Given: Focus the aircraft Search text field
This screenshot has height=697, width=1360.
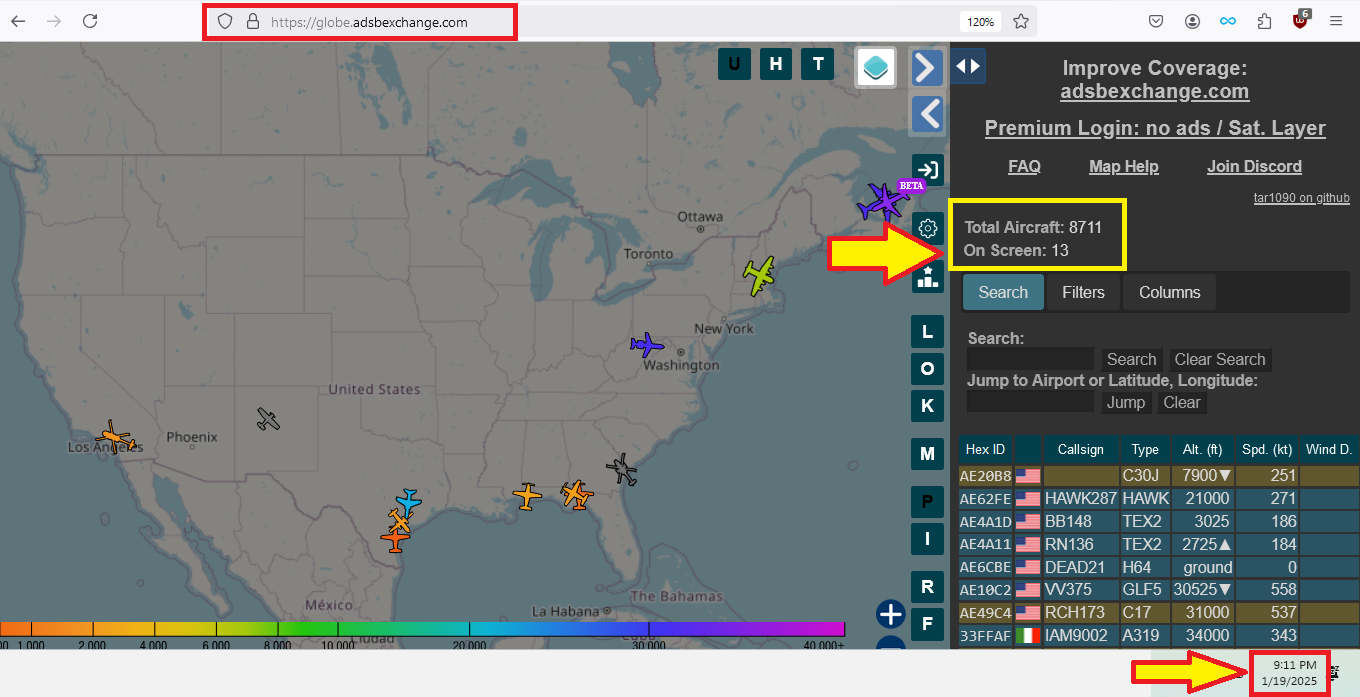Looking at the screenshot, I should (1030, 359).
